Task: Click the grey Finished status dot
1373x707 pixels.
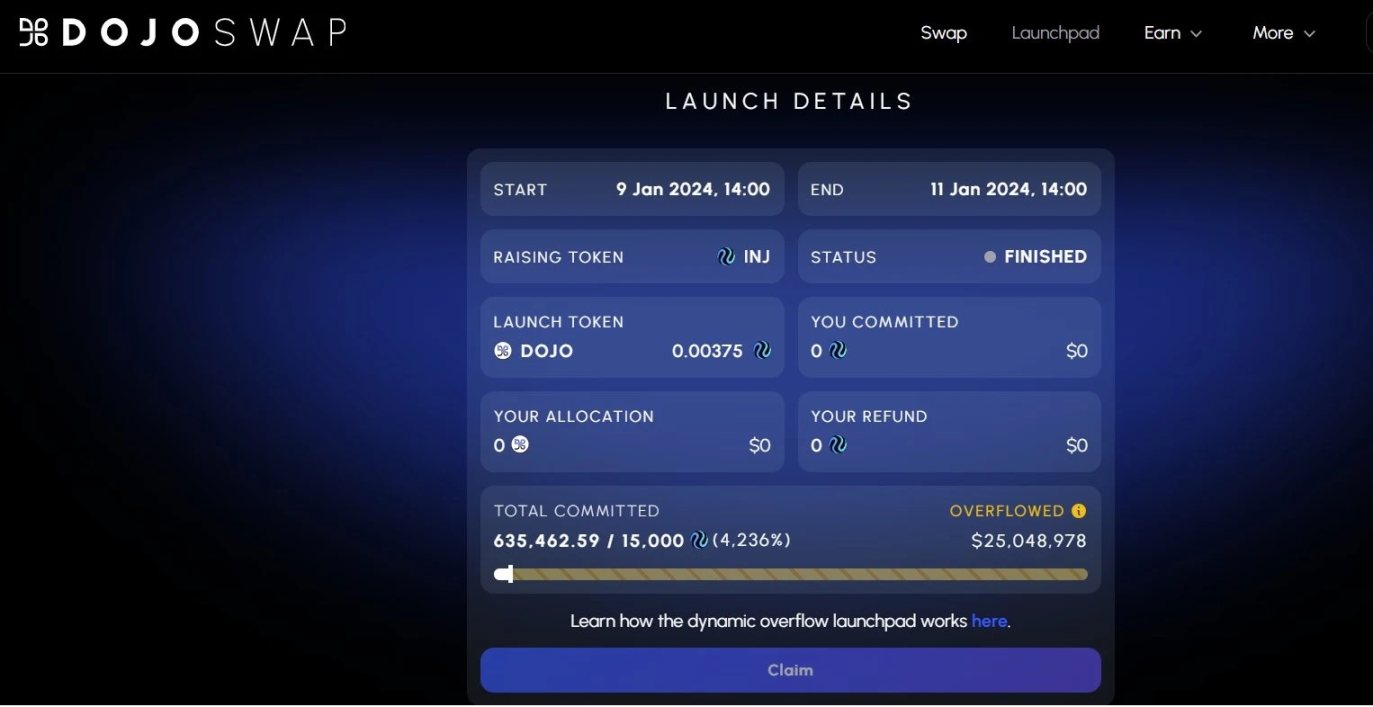Action: coord(990,257)
